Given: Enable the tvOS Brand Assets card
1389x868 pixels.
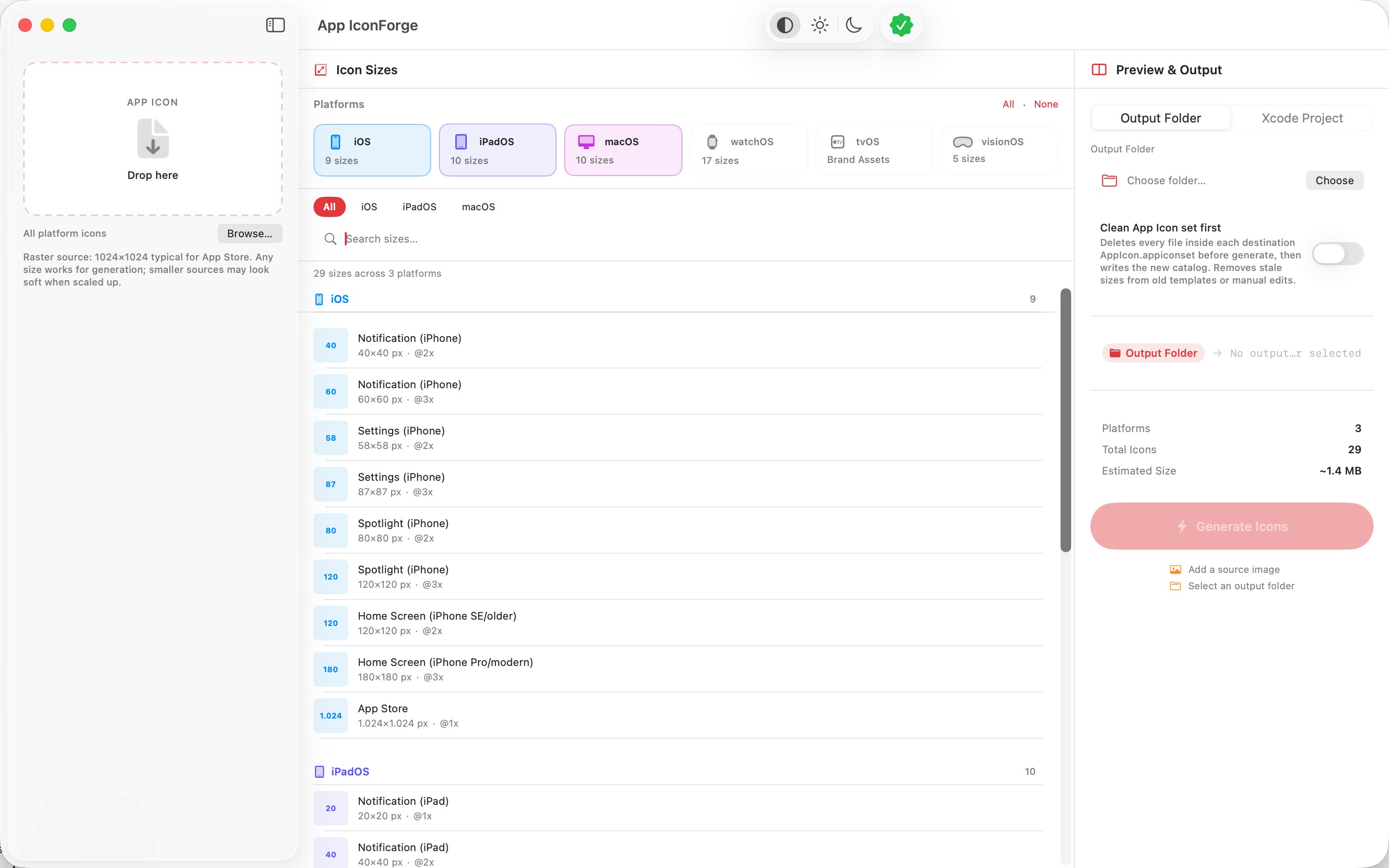Looking at the screenshot, I should pos(874,150).
